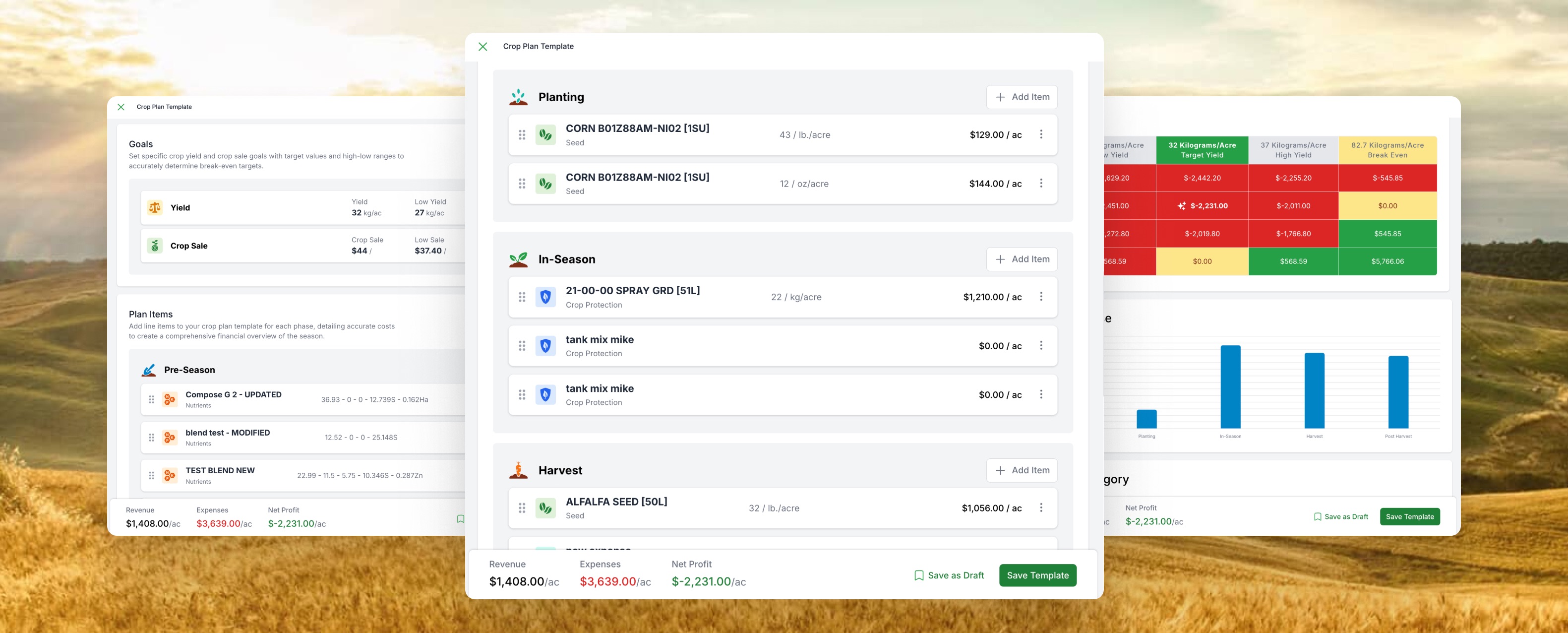Click drag handle on 21-00-00 SPRAY GRD row

pyautogui.click(x=522, y=297)
